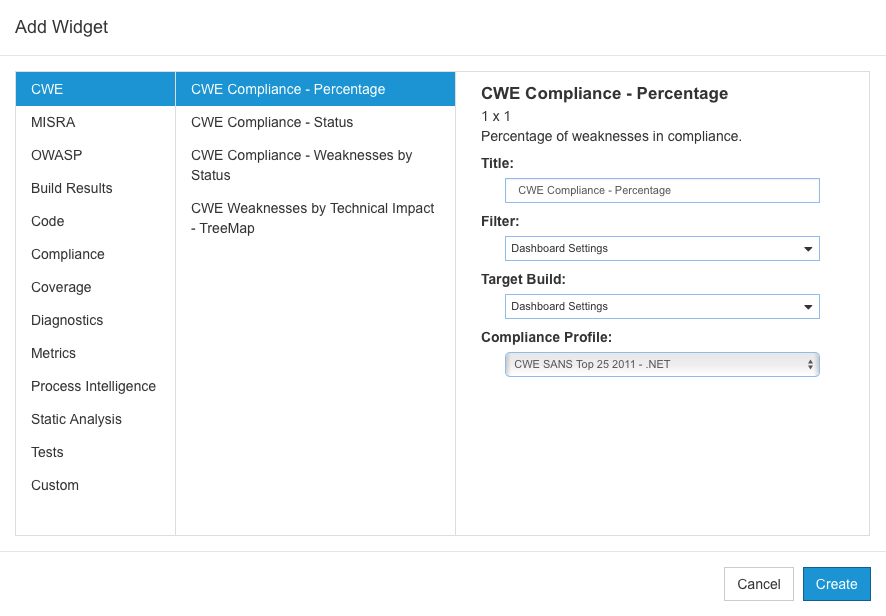Click the Title input field
The image size is (886, 616).
662,190
